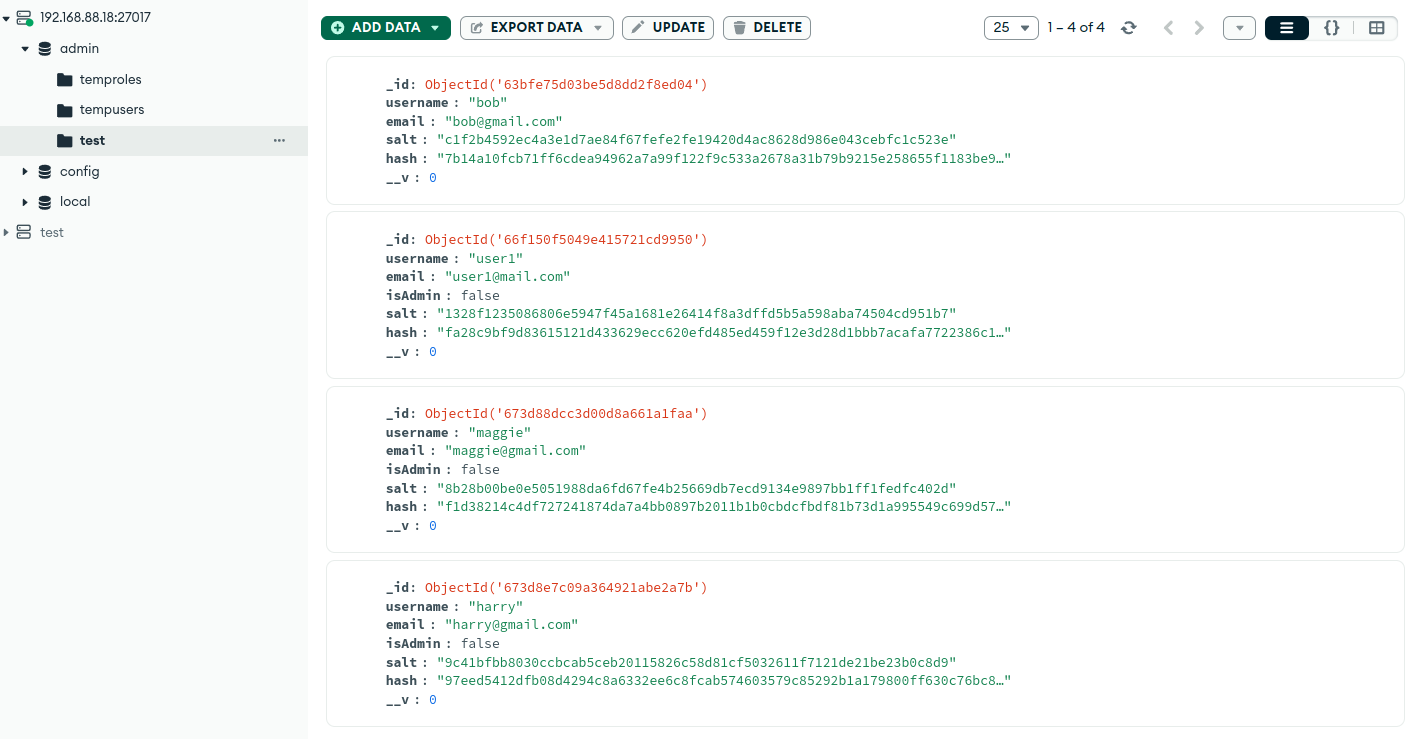Open the tempusers collection
The image size is (1411, 739).
[x=111, y=110]
